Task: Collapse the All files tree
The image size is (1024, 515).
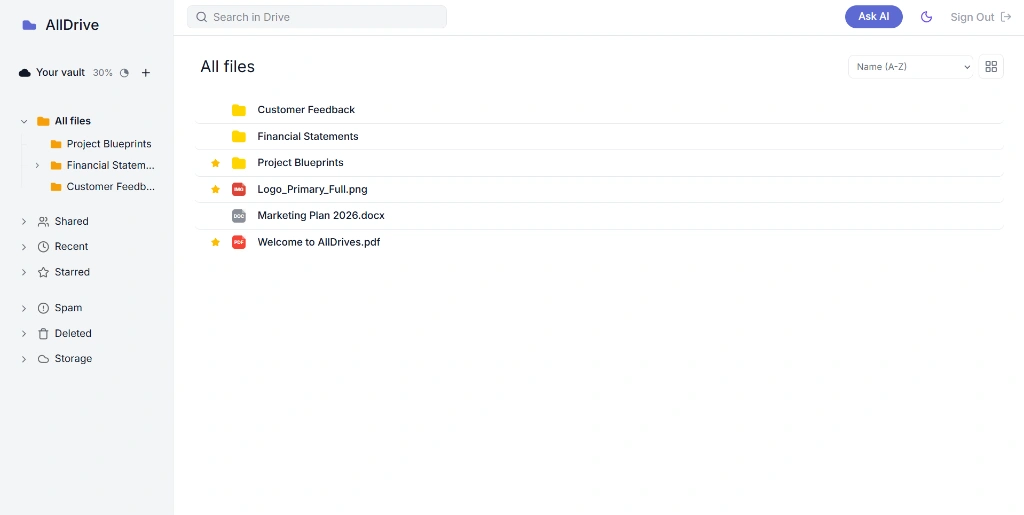Action: coord(24,121)
